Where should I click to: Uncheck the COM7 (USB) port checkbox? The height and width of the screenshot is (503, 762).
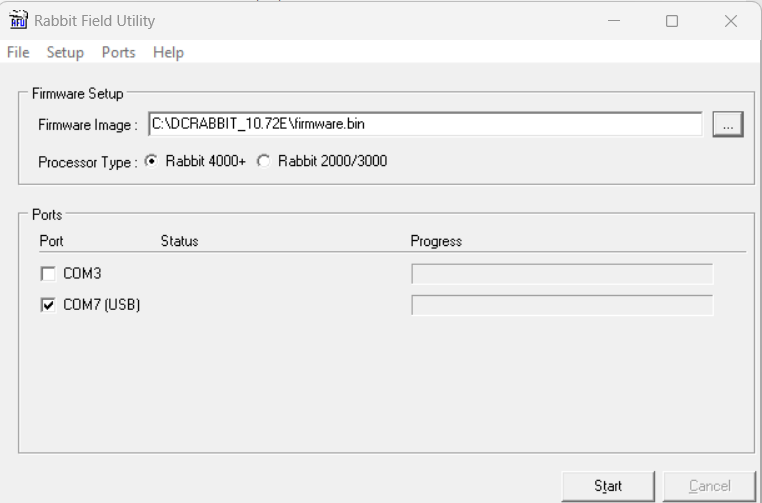pyautogui.click(x=48, y=305)
